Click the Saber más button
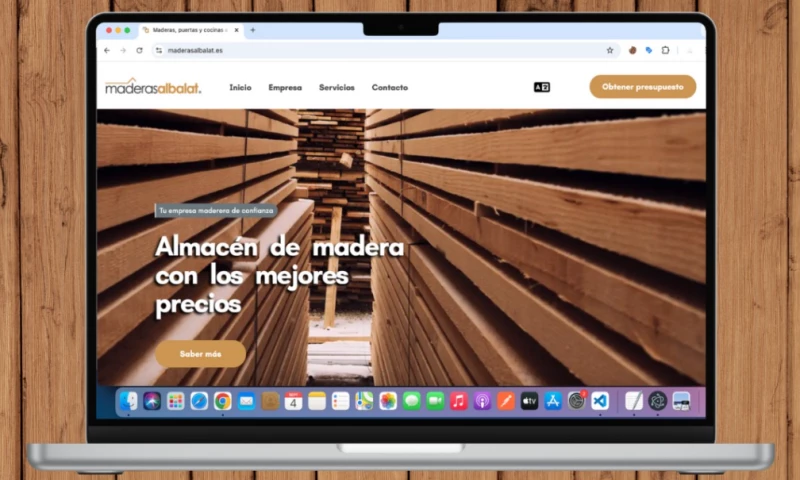 (x=201, y=353)
